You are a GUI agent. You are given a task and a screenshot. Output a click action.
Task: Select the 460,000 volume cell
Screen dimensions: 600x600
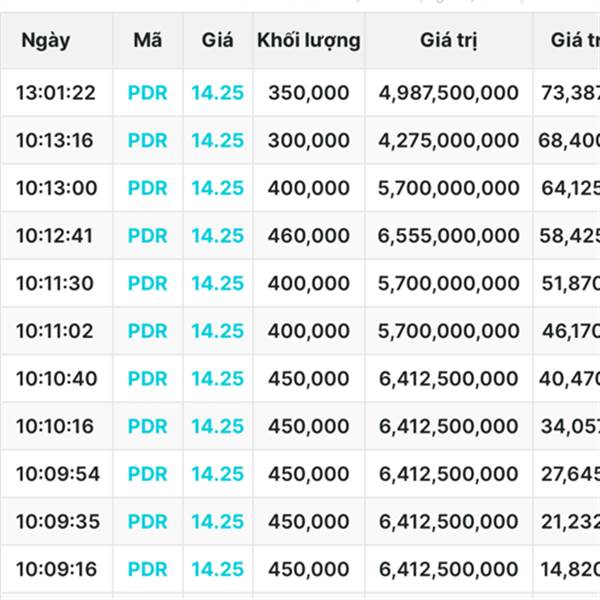[308, 235]
